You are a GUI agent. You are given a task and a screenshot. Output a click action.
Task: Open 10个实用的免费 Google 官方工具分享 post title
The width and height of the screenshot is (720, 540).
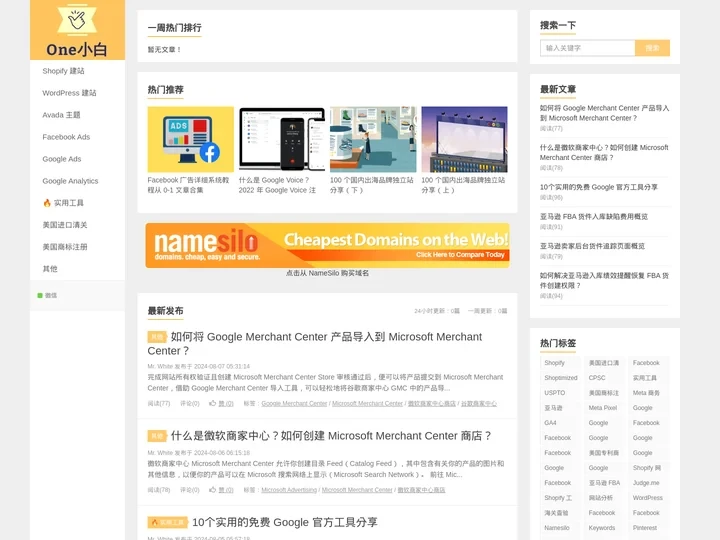point(285,523)
